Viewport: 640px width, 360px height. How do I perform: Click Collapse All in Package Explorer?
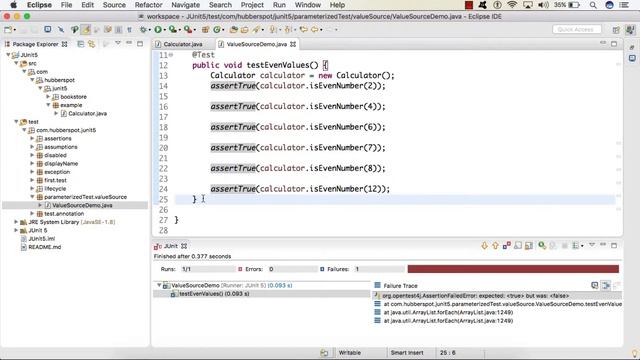click(x=81, y=44)
